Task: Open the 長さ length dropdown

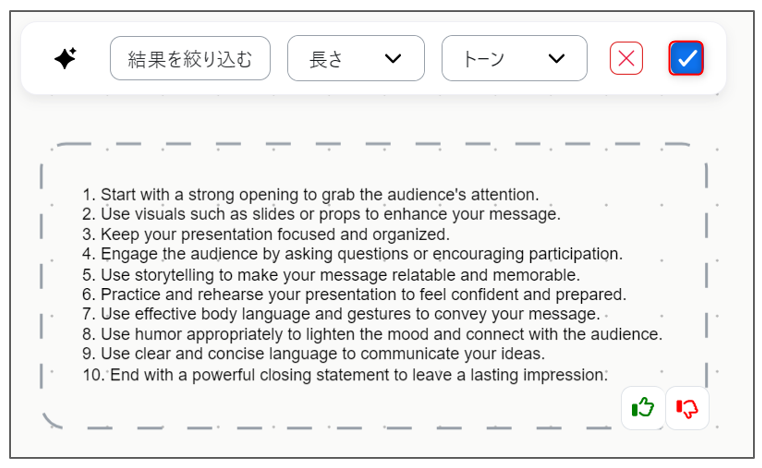Action: (356, 58)
